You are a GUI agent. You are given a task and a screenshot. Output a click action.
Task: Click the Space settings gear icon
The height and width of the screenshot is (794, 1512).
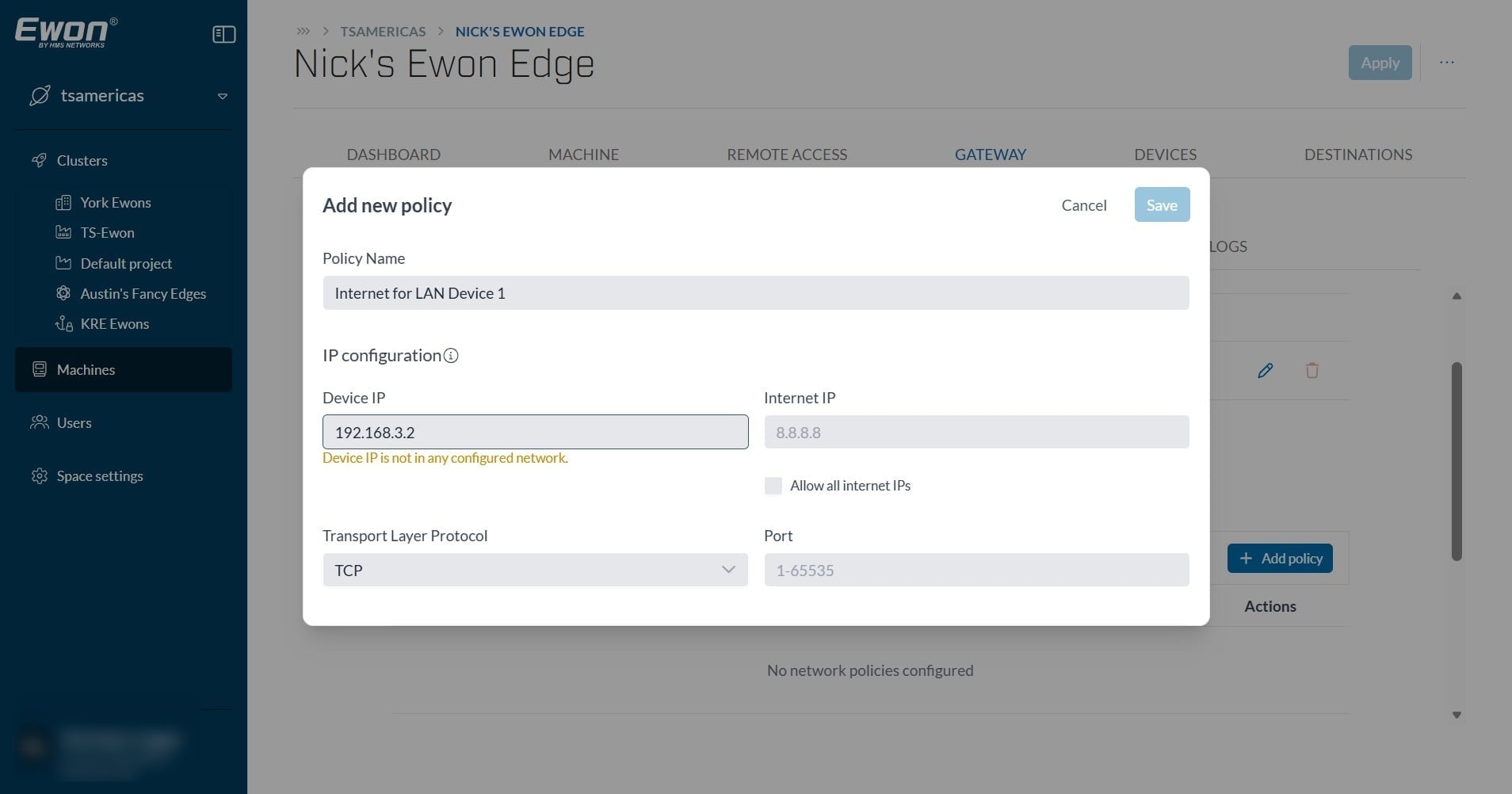tap(39, 476)
